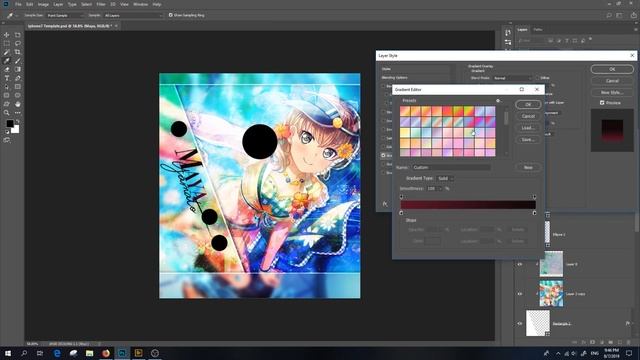Screen dimensions: 640x360
Task: Open File Explorer from the taskbar
Action: coord(89,353)
